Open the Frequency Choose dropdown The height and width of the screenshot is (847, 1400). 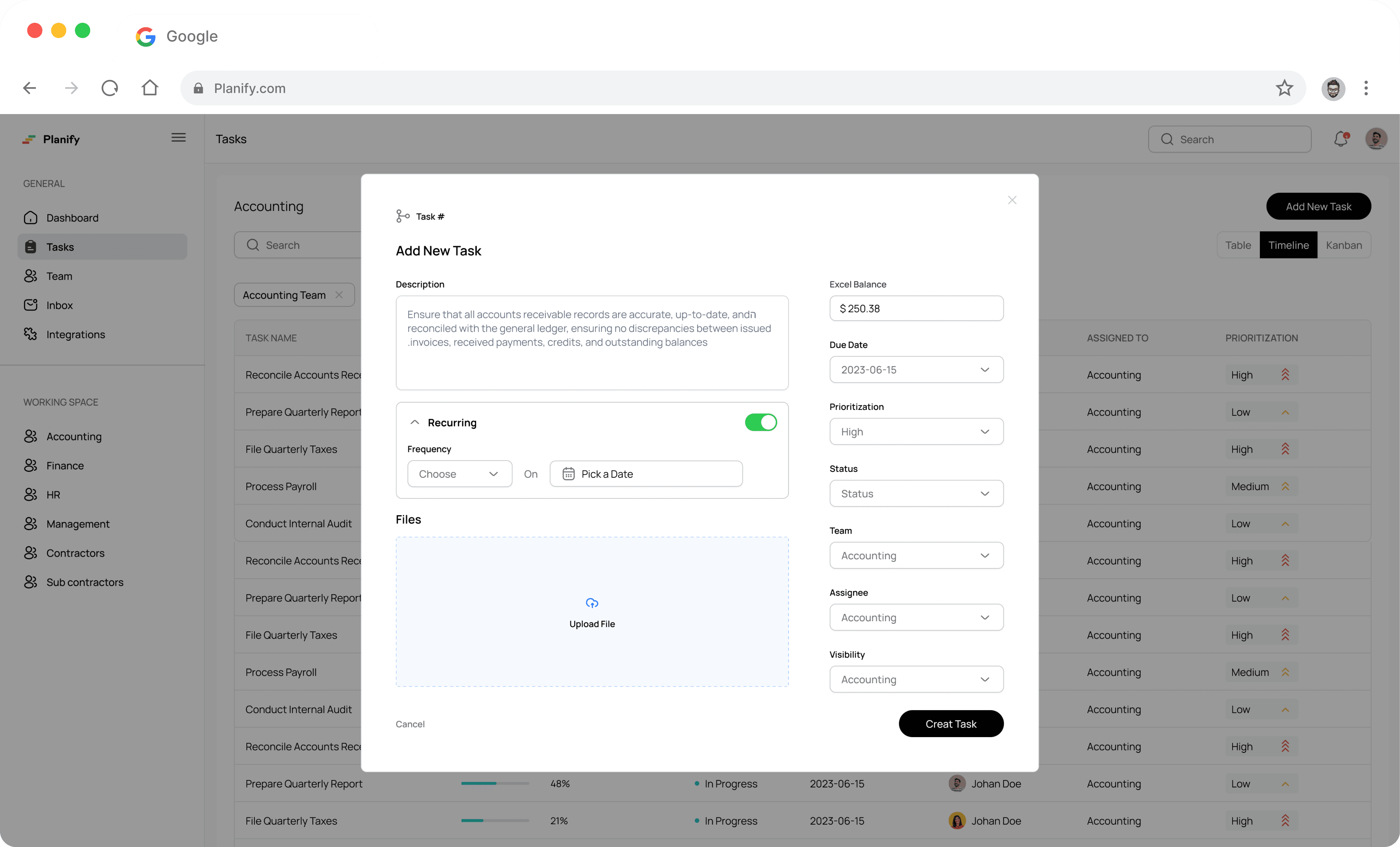click(x=459, y=474)
